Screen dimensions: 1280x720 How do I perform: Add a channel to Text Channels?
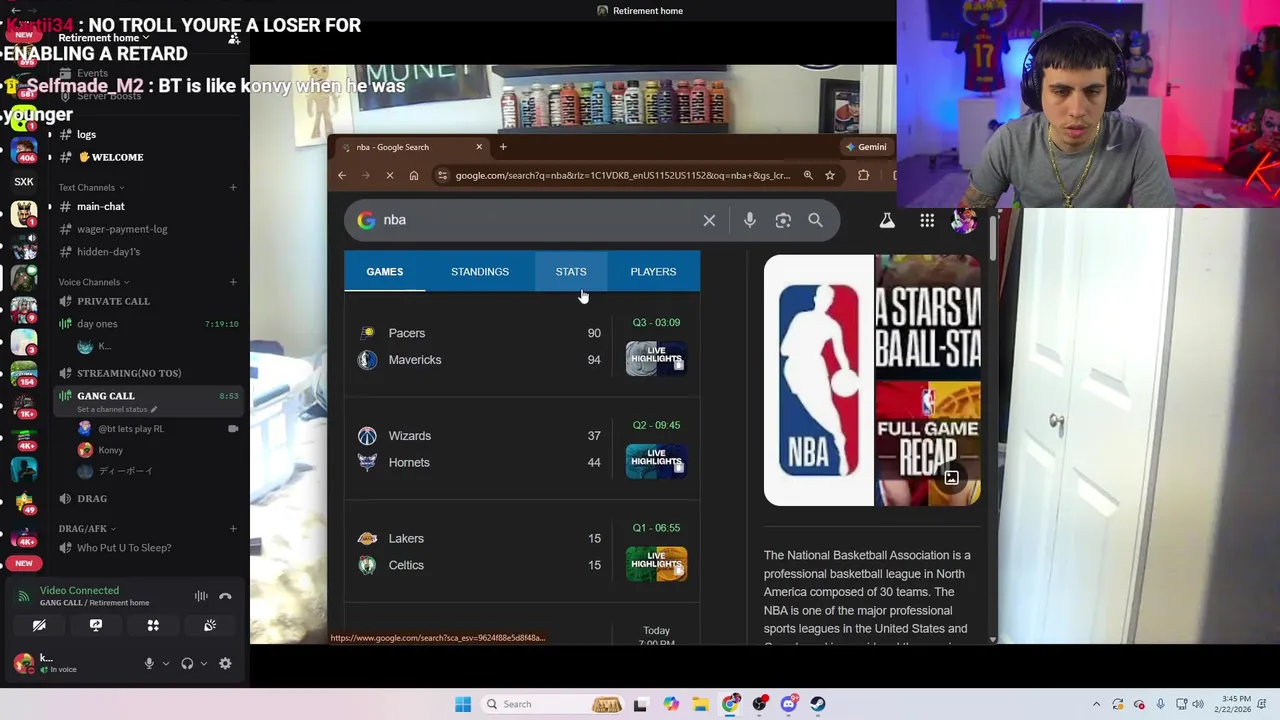pyautogui.click(x=233, y=187)
